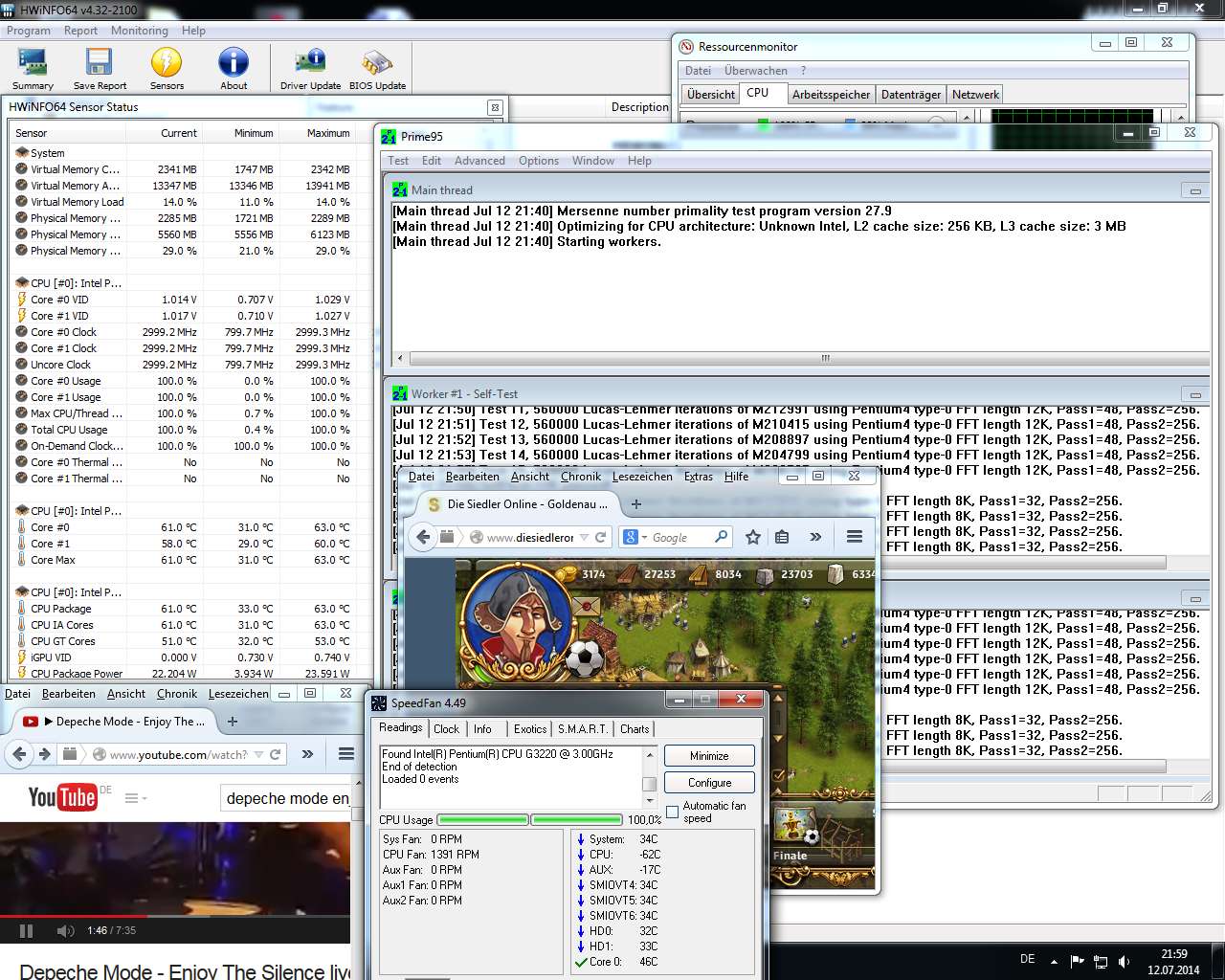1225x980 pixels.
Task: Open the HWiNFO64 Monitoring menu
Action: [140, 31]
